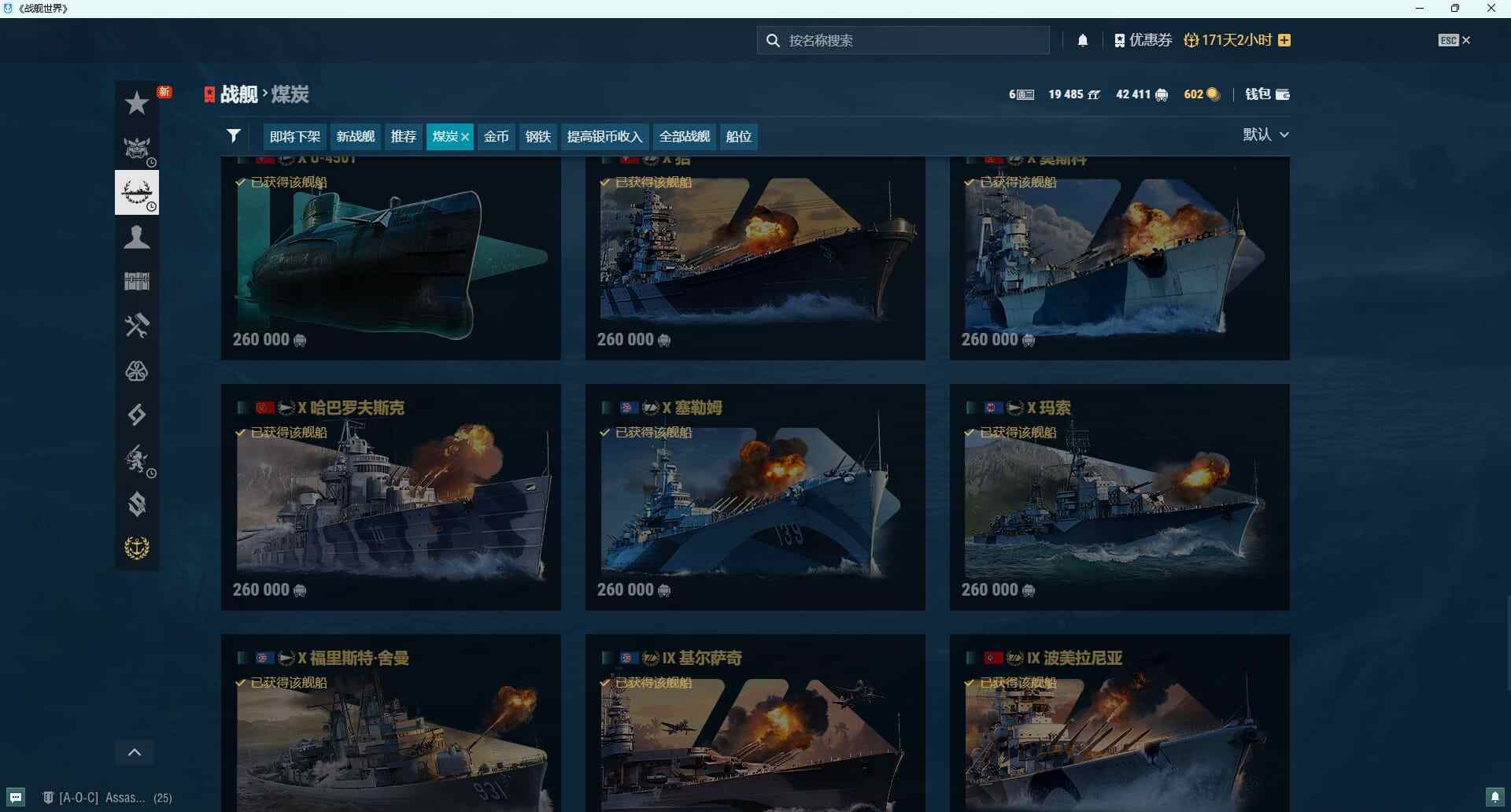
Task: Select the 钢铁 filter tab
Action: point(538,136)
